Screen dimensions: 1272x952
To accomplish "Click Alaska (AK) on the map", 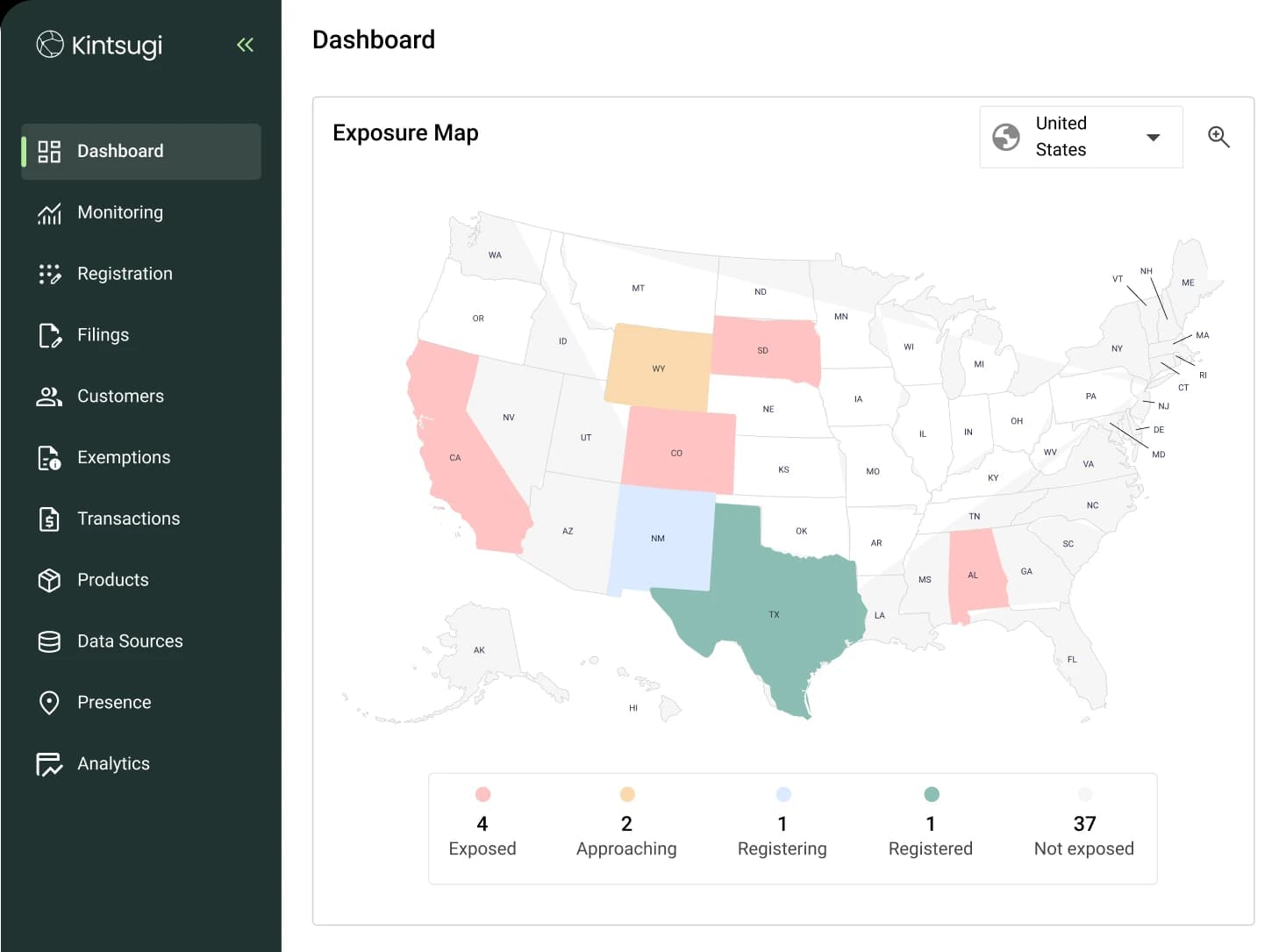I will coord(481,649).
